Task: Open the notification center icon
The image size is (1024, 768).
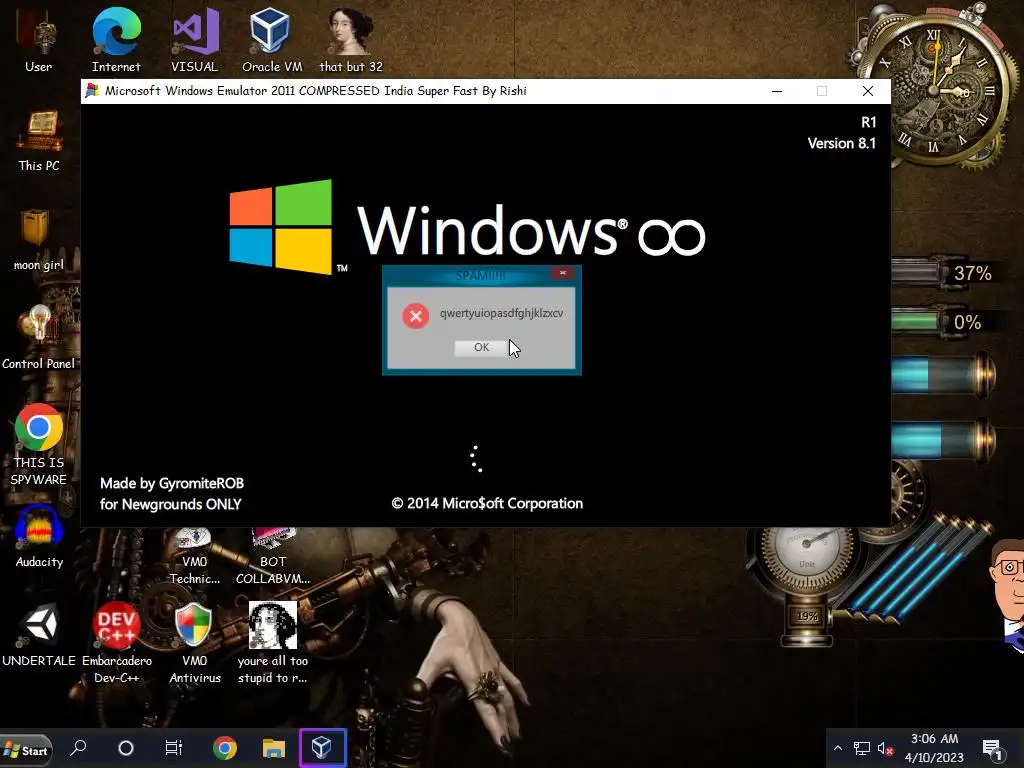Action: (992, 749)
